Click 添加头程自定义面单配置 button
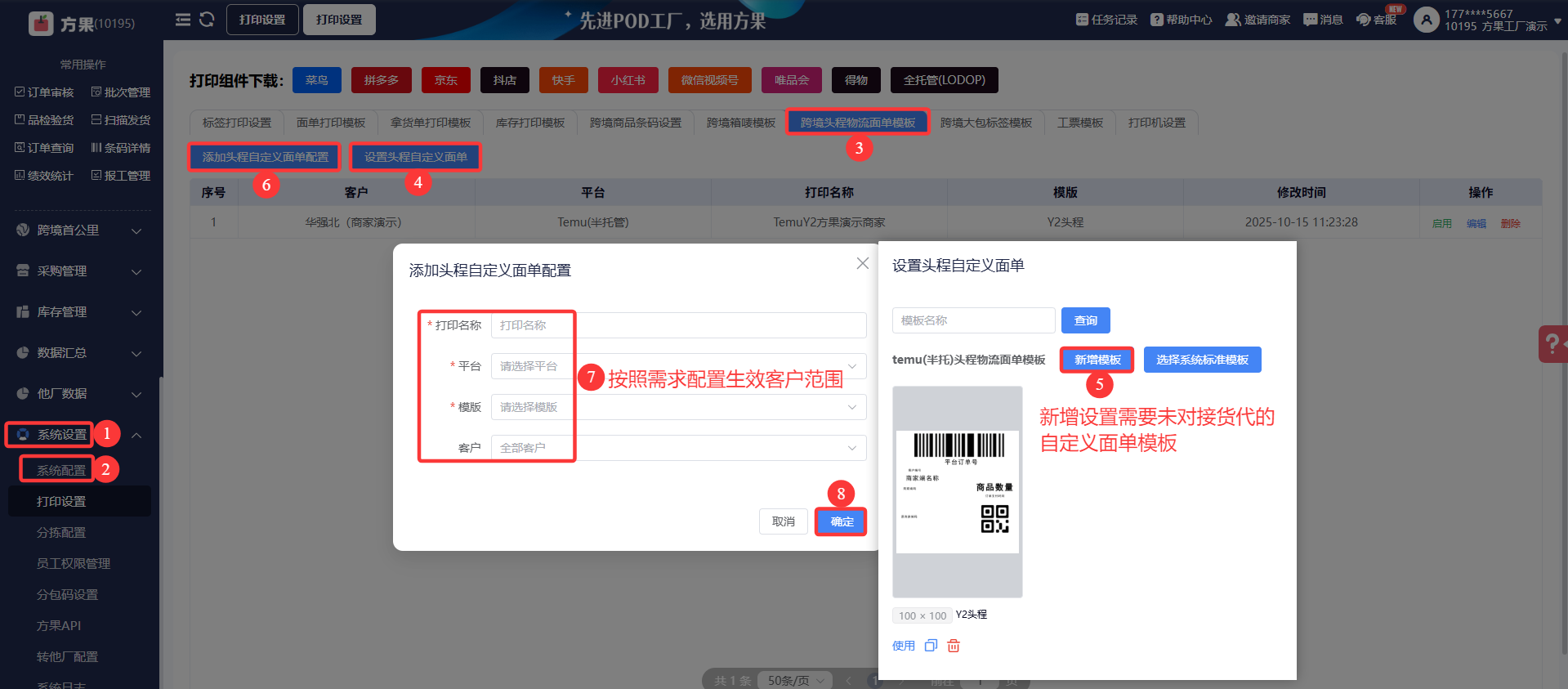 (x=266, y=157)
